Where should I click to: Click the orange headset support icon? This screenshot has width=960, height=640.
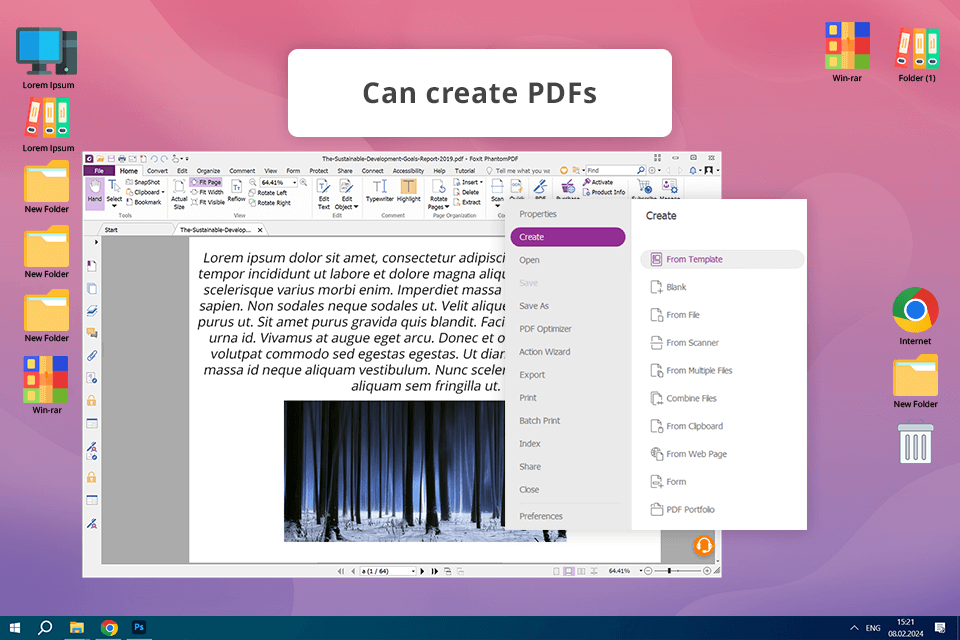[x=704, y=546]
